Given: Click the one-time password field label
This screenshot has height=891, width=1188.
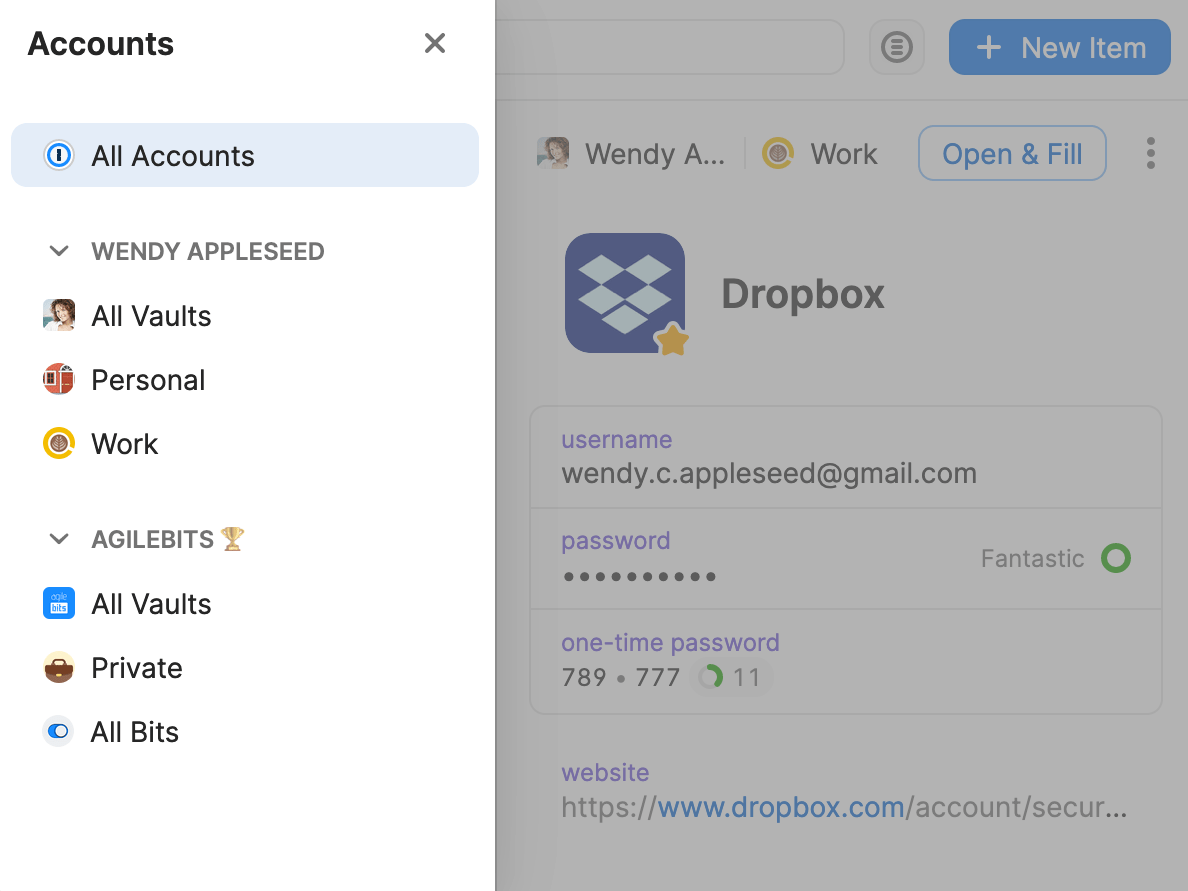Looking at the screenshot, I should (671, 642).
